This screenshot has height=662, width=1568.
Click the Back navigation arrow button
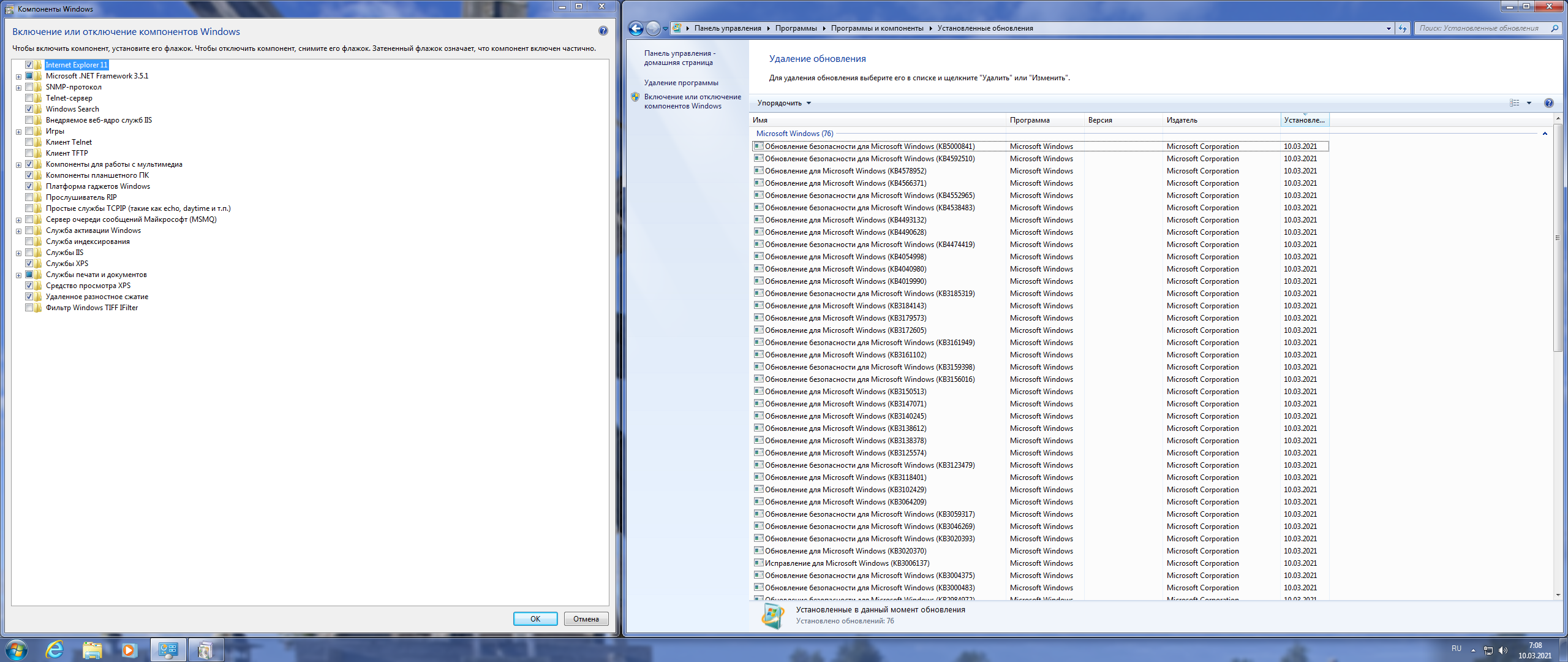636,28
